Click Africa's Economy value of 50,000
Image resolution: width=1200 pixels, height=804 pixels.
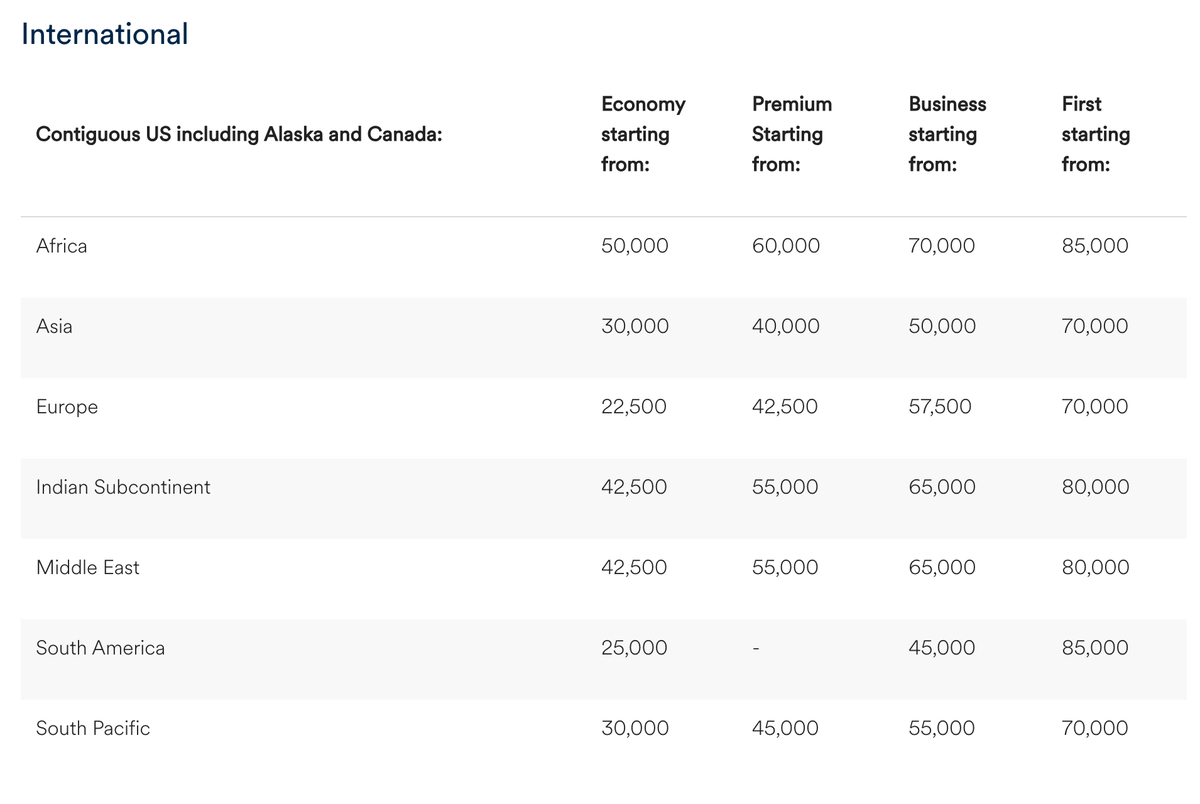(x=635, y=246)
